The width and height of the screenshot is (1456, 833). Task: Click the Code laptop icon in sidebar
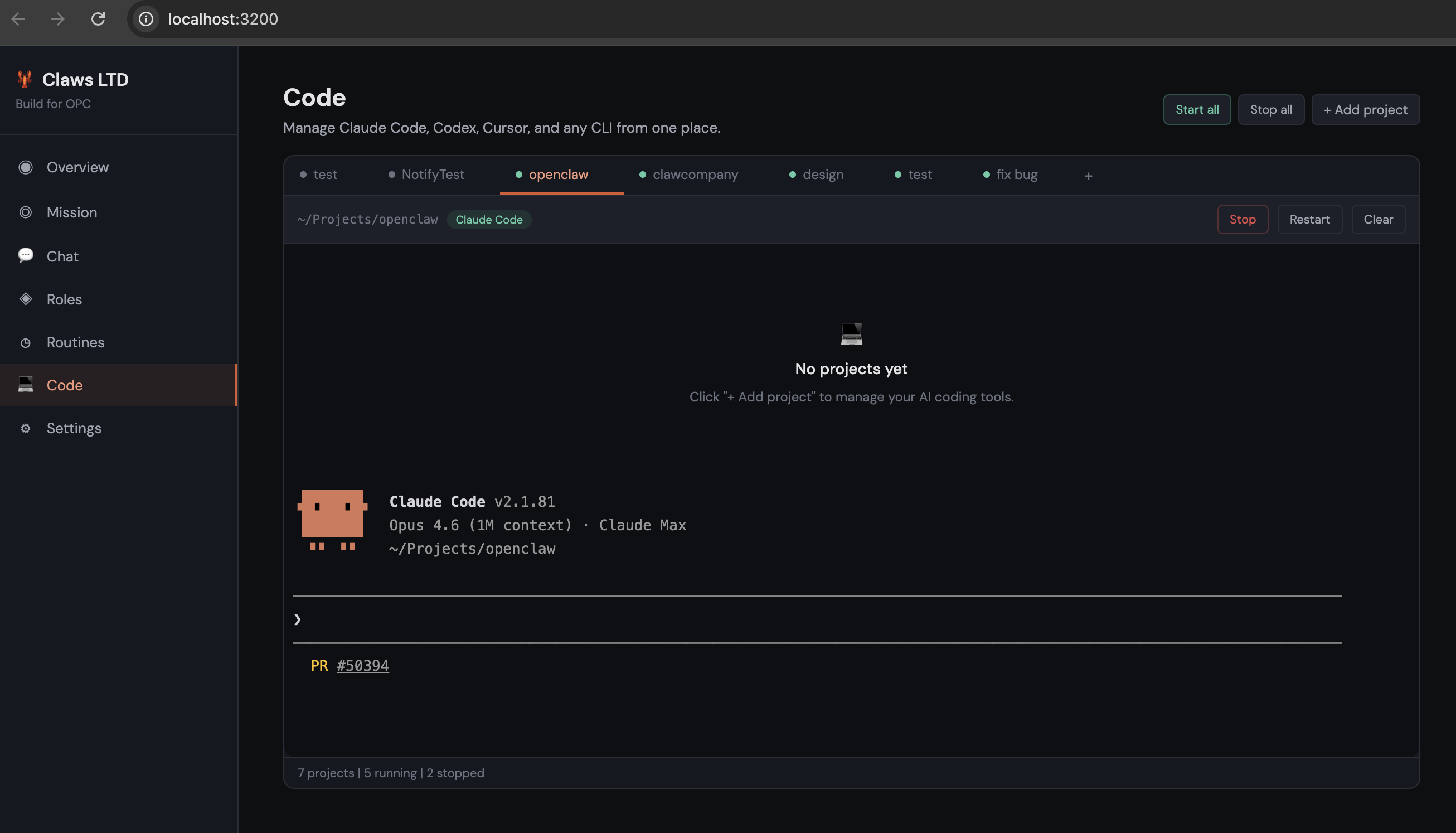click(x=26, y=384)
